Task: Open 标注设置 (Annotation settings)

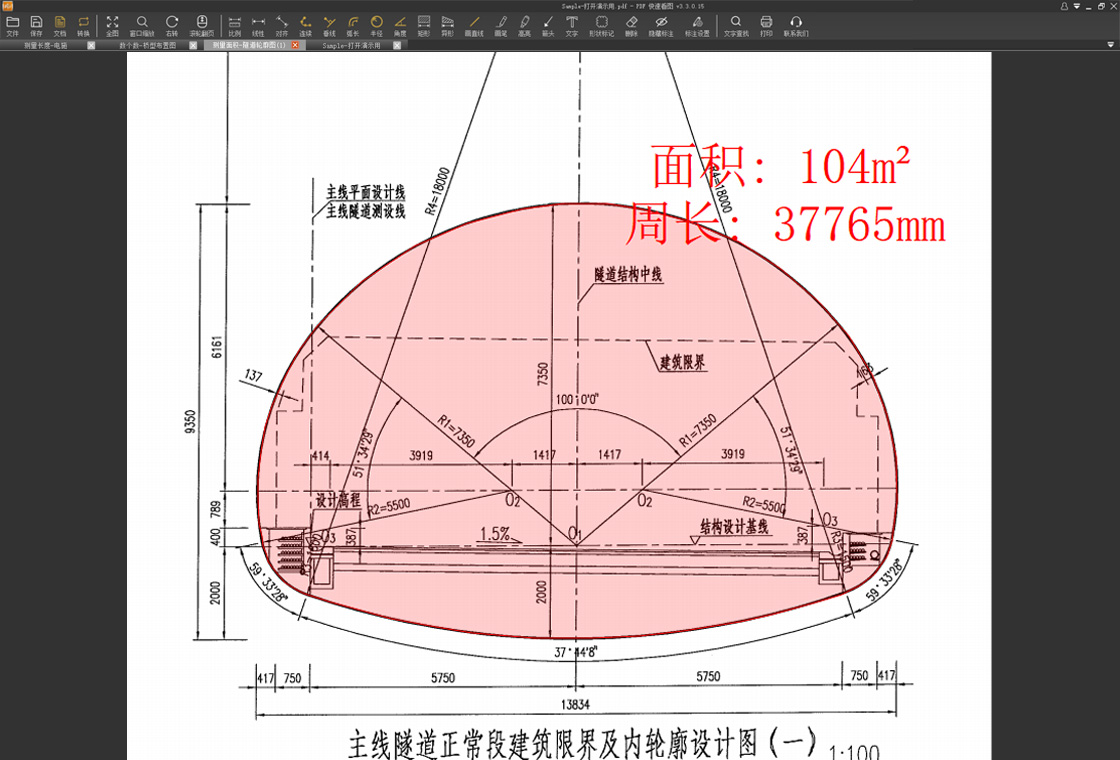Action: tap(697, 26)
